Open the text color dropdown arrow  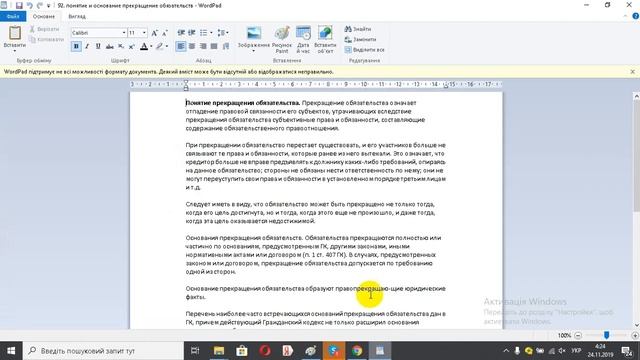pyautogui.click(x=151, y=47)
